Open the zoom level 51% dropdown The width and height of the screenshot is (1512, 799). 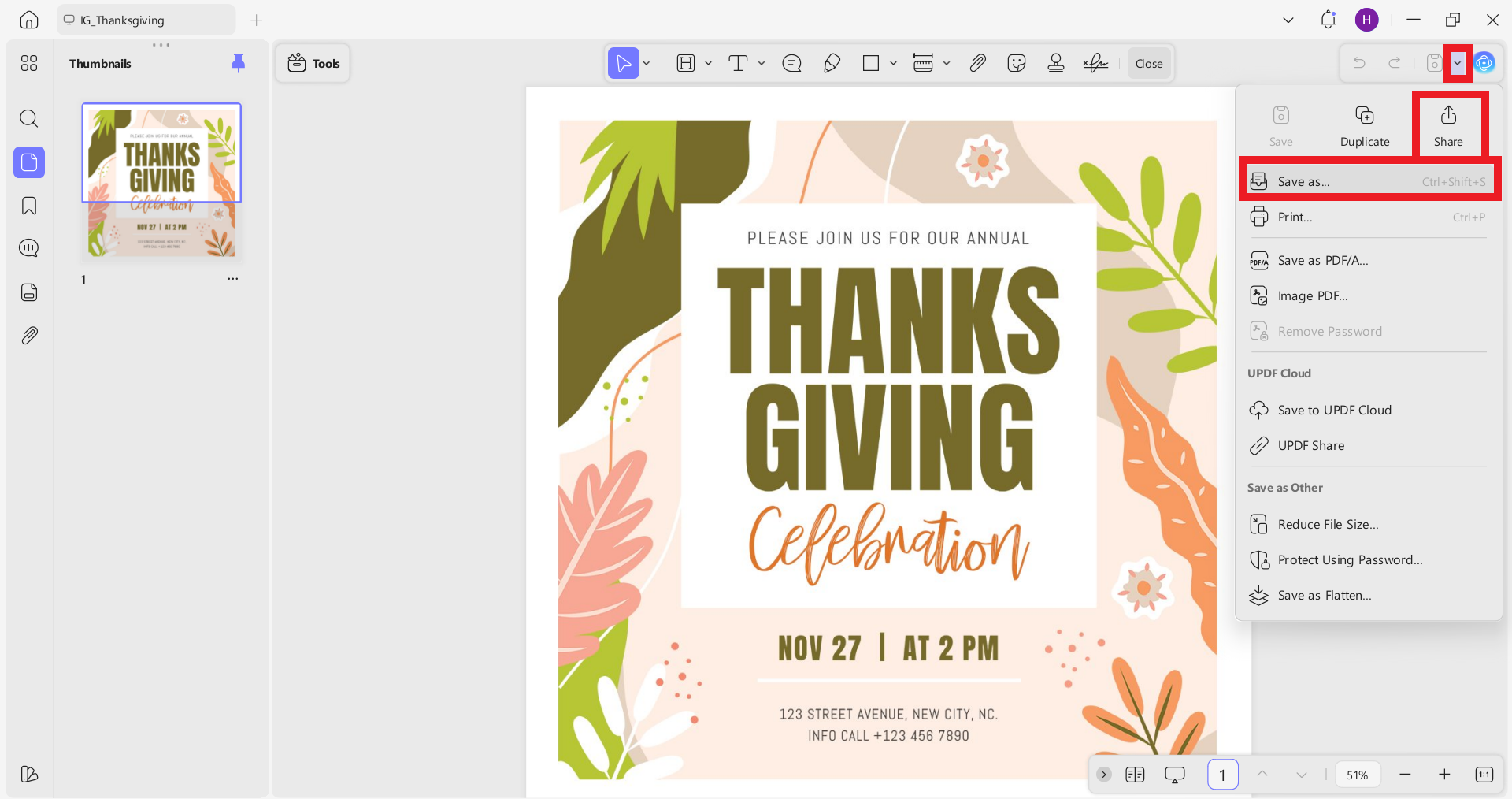(x=1357, y=775)
